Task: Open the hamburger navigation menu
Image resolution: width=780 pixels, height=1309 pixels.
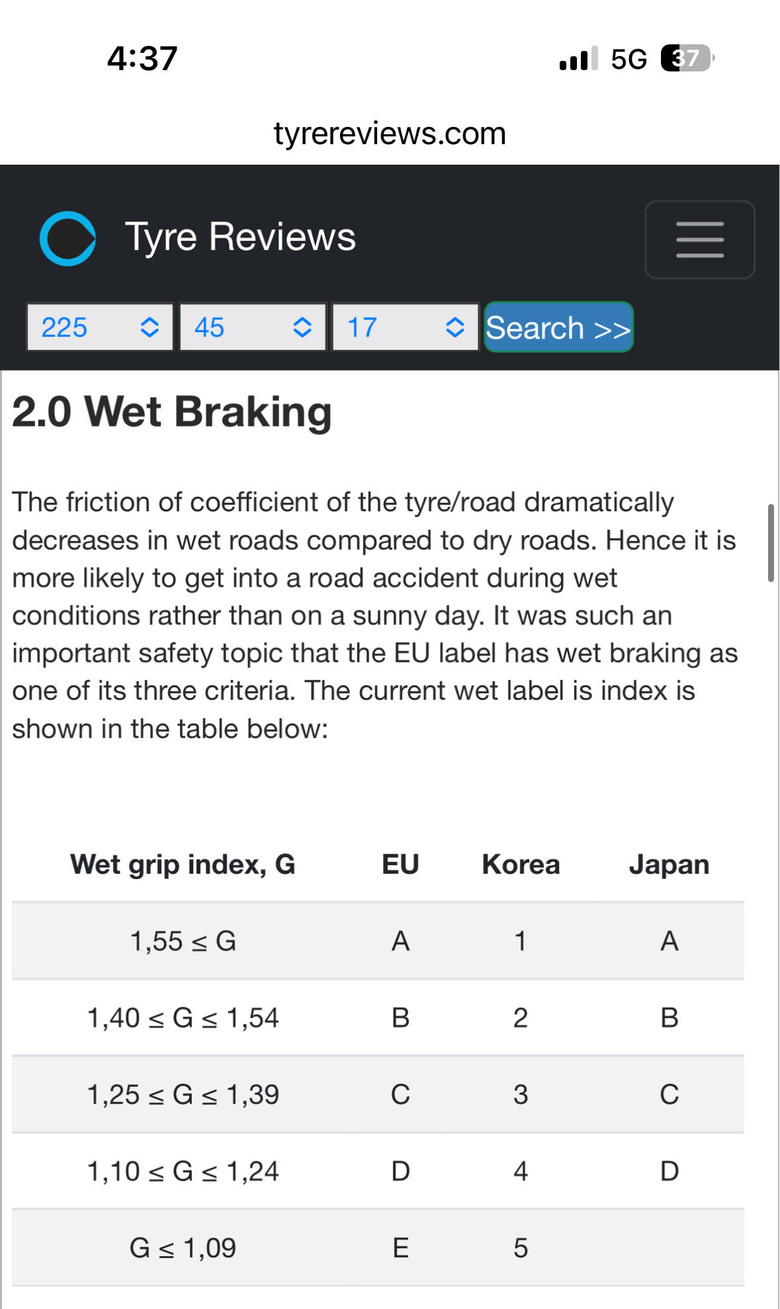Action: point(700,239)
